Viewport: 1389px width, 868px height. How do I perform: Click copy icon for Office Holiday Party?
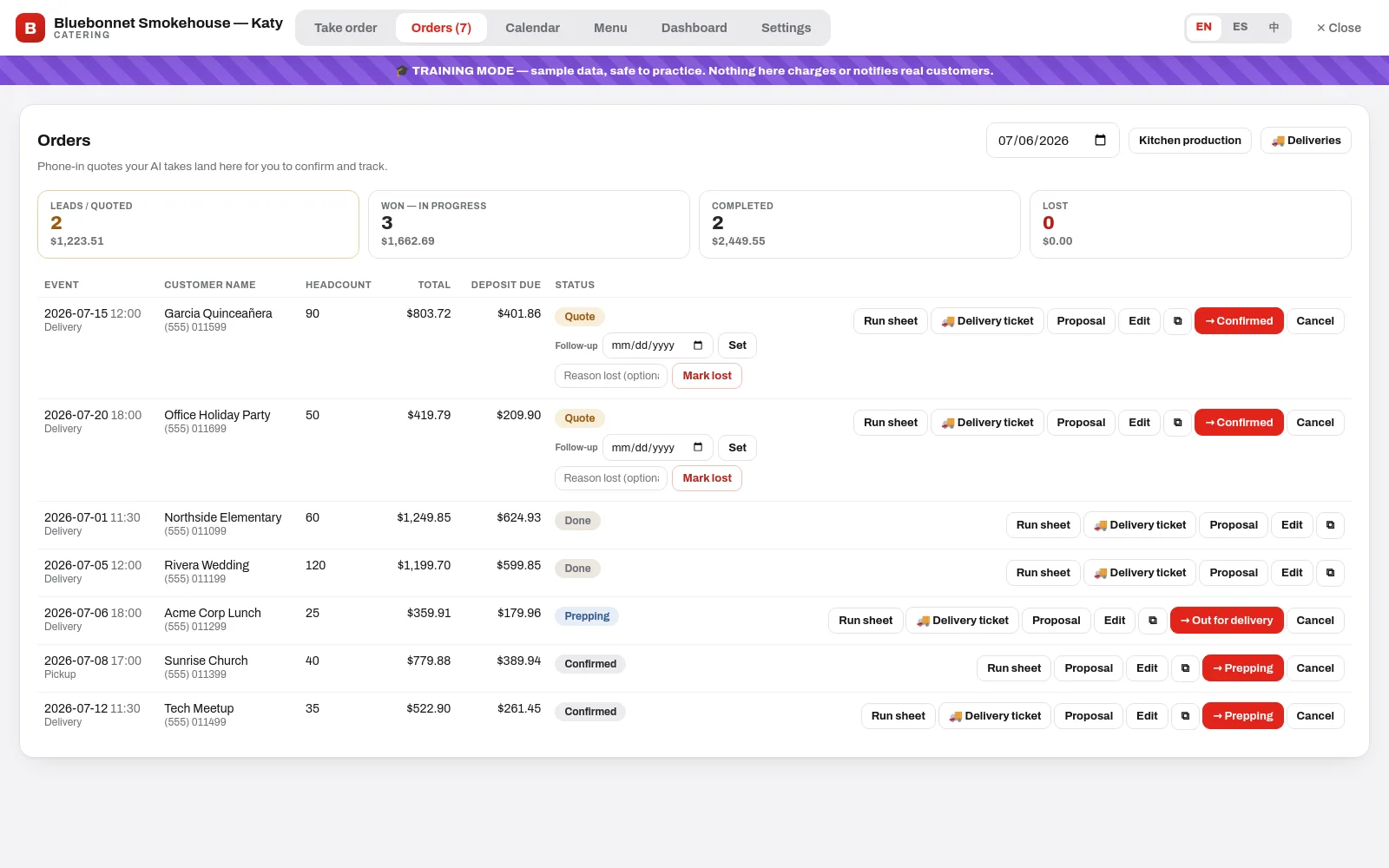[1177, 423]
